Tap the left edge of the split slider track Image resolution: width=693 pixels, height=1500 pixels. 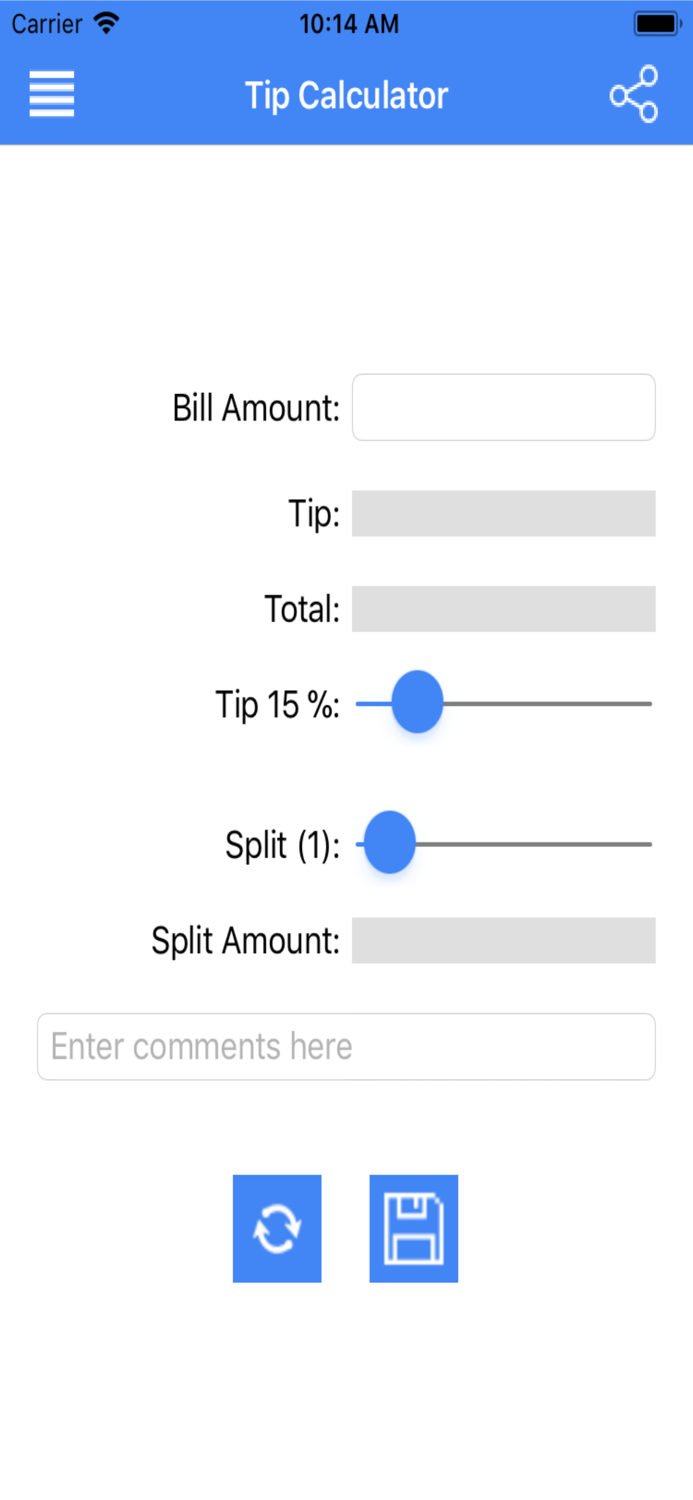pos(358,844)
